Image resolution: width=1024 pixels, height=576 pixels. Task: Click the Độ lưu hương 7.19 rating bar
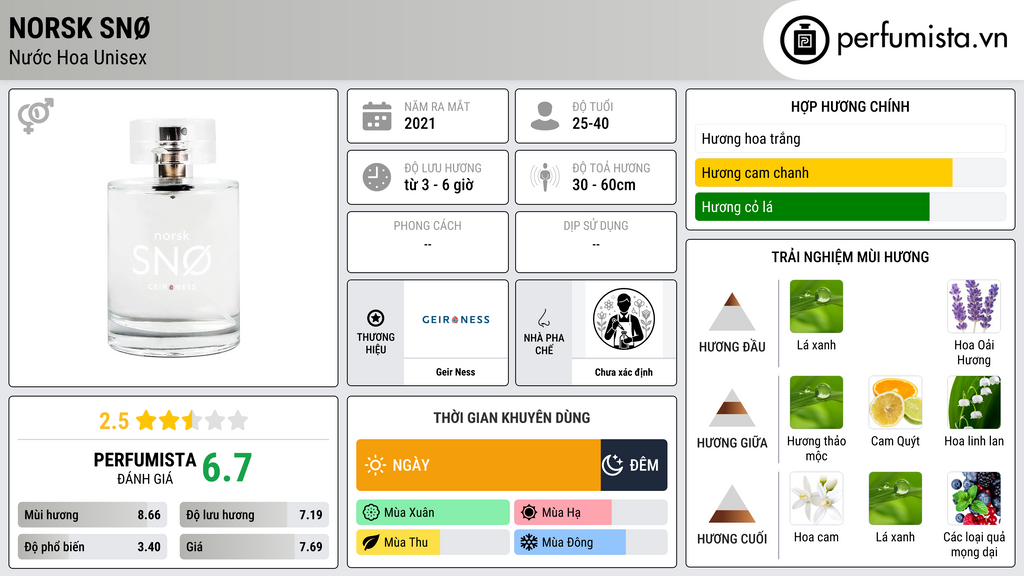coord(254,515)
